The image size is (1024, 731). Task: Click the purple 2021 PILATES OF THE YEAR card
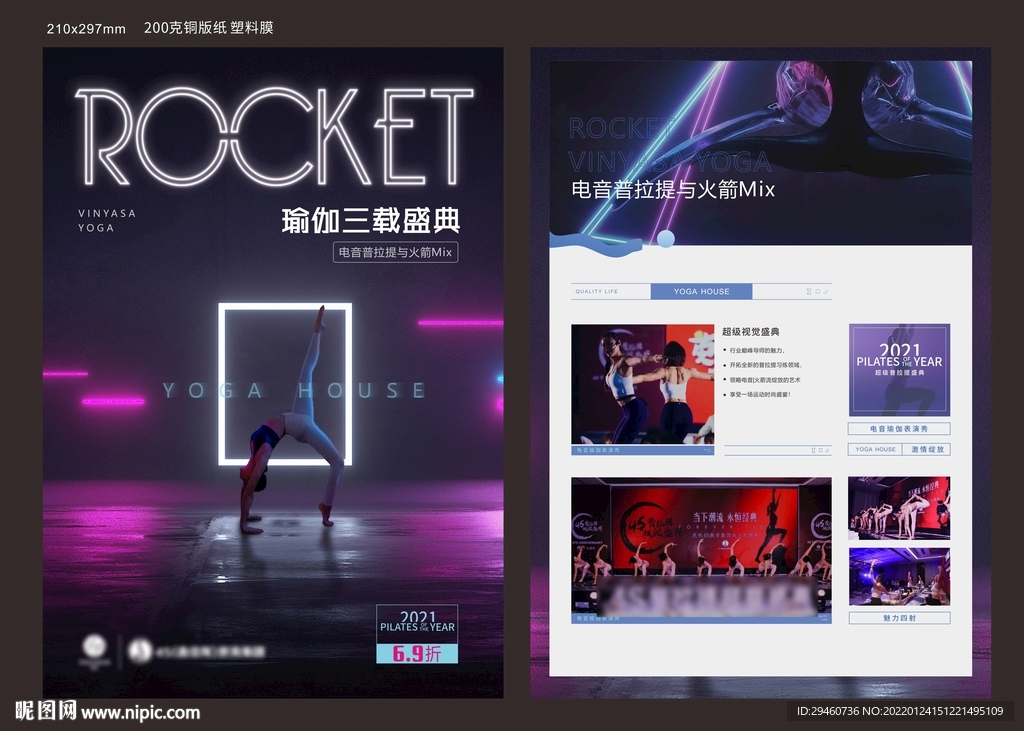pyautogui.click(x=899, y=370)
